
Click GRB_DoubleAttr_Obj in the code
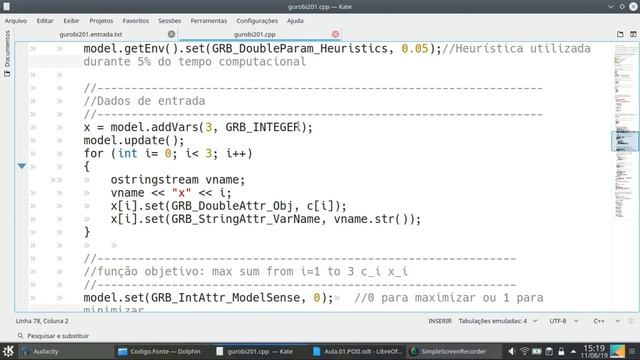(232, 205)
